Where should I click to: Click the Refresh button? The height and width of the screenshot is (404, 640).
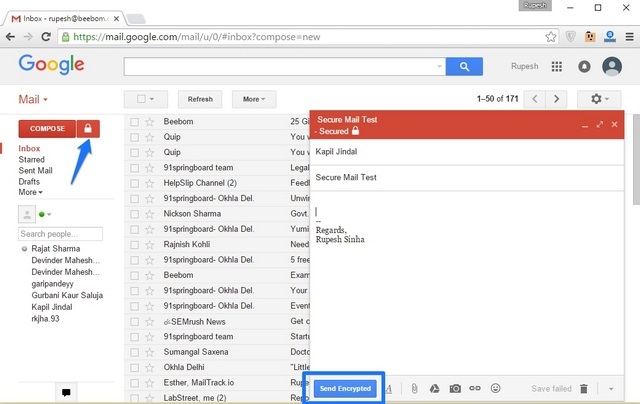200,99
